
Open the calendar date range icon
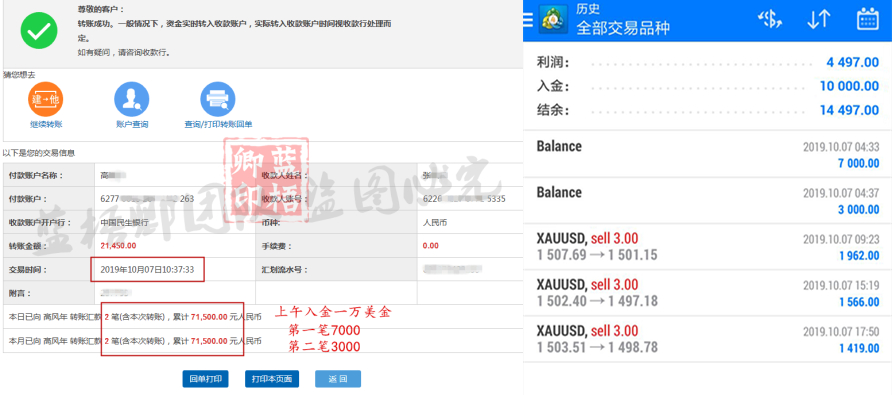pos(868,19)
